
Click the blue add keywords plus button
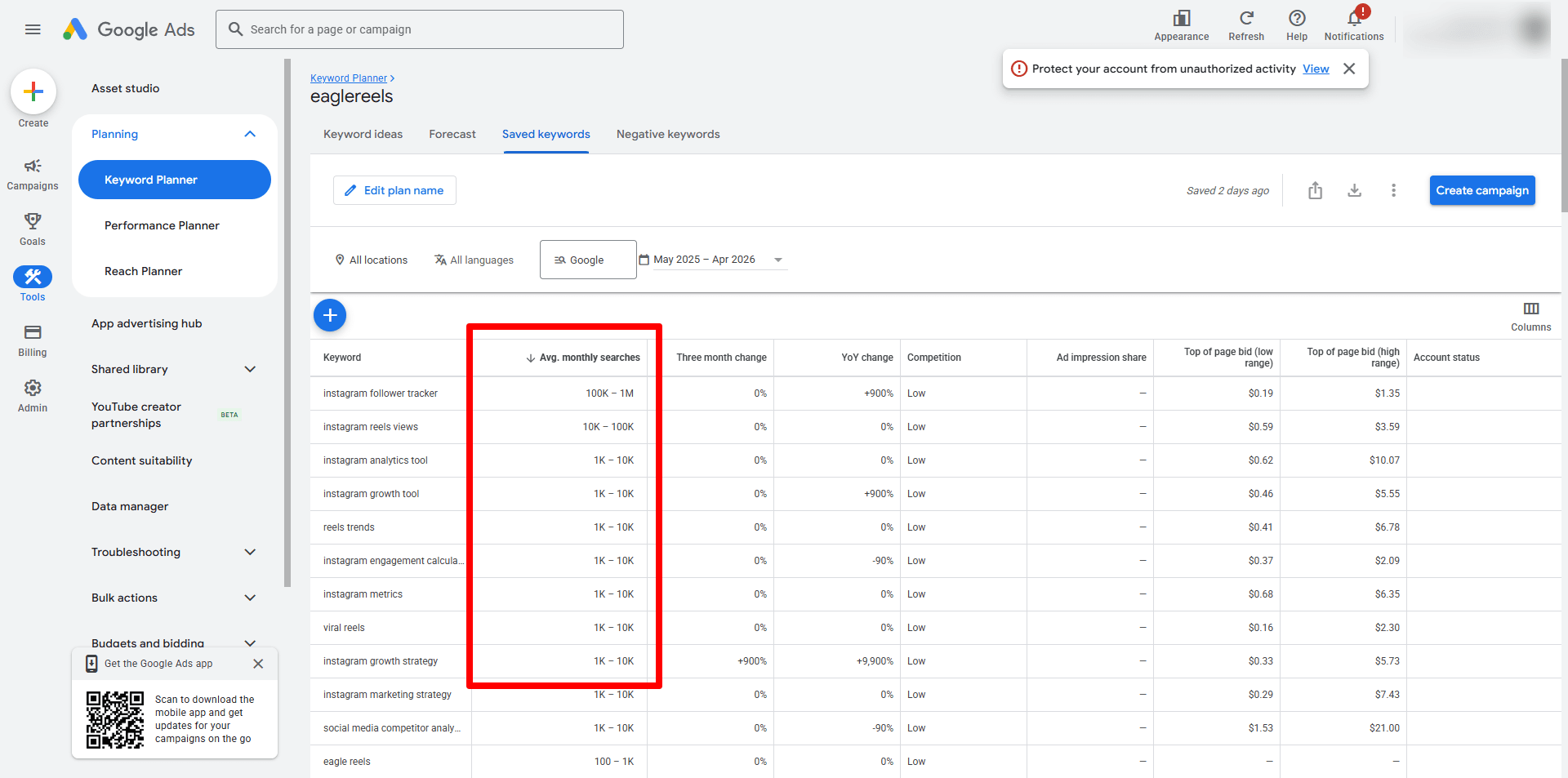[x=330, y=315]
